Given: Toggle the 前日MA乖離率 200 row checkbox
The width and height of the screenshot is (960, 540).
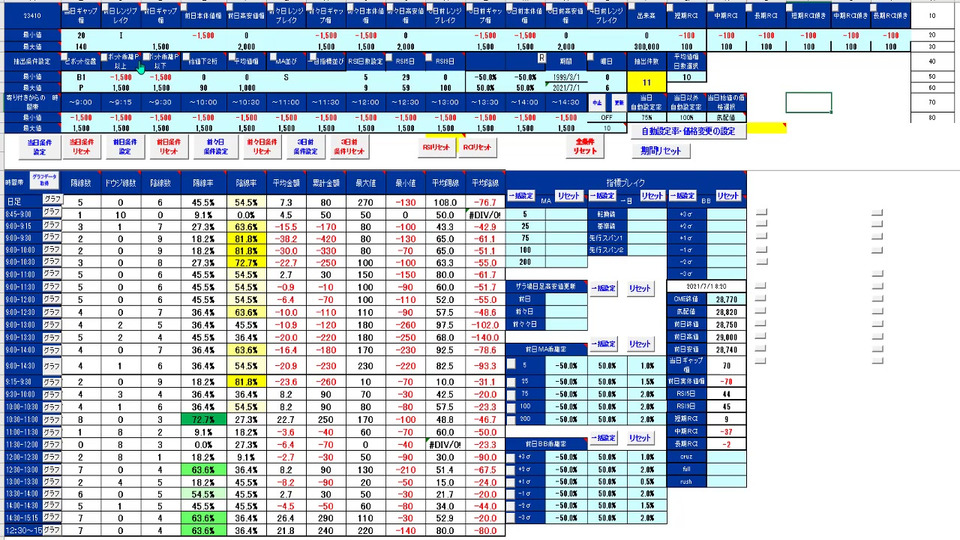Looking at the screenshot, I should (x=511, y=419).
